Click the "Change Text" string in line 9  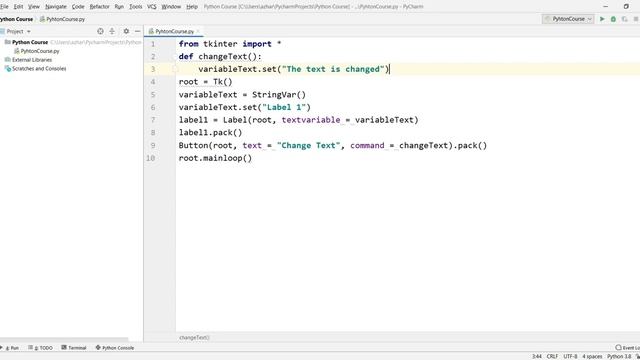point(308,145)
